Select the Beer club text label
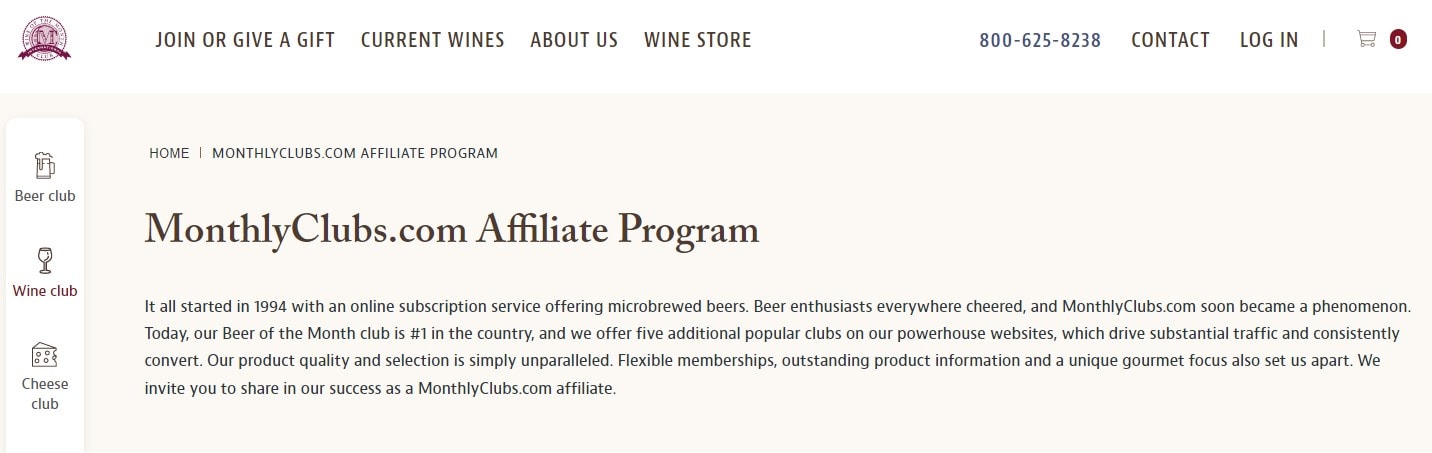 pyautogui.click(x=45, y=196)
